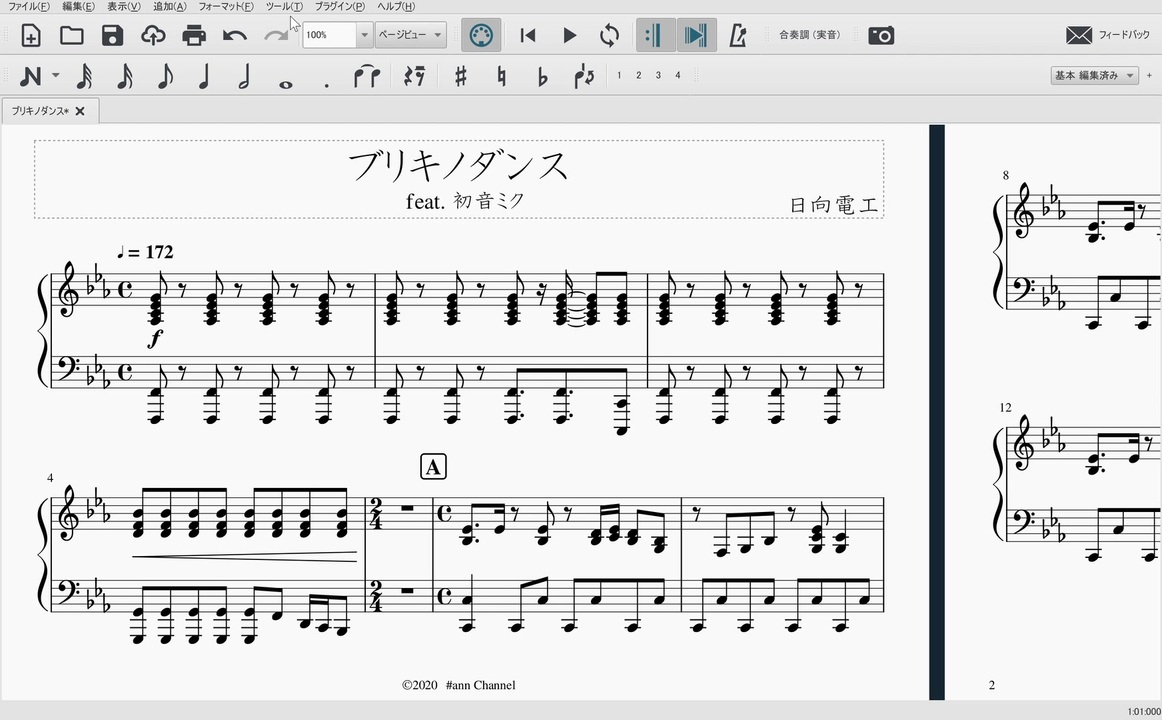Select the whole note duration
The height and width of the screenshot is (720, 1162).
285,76
